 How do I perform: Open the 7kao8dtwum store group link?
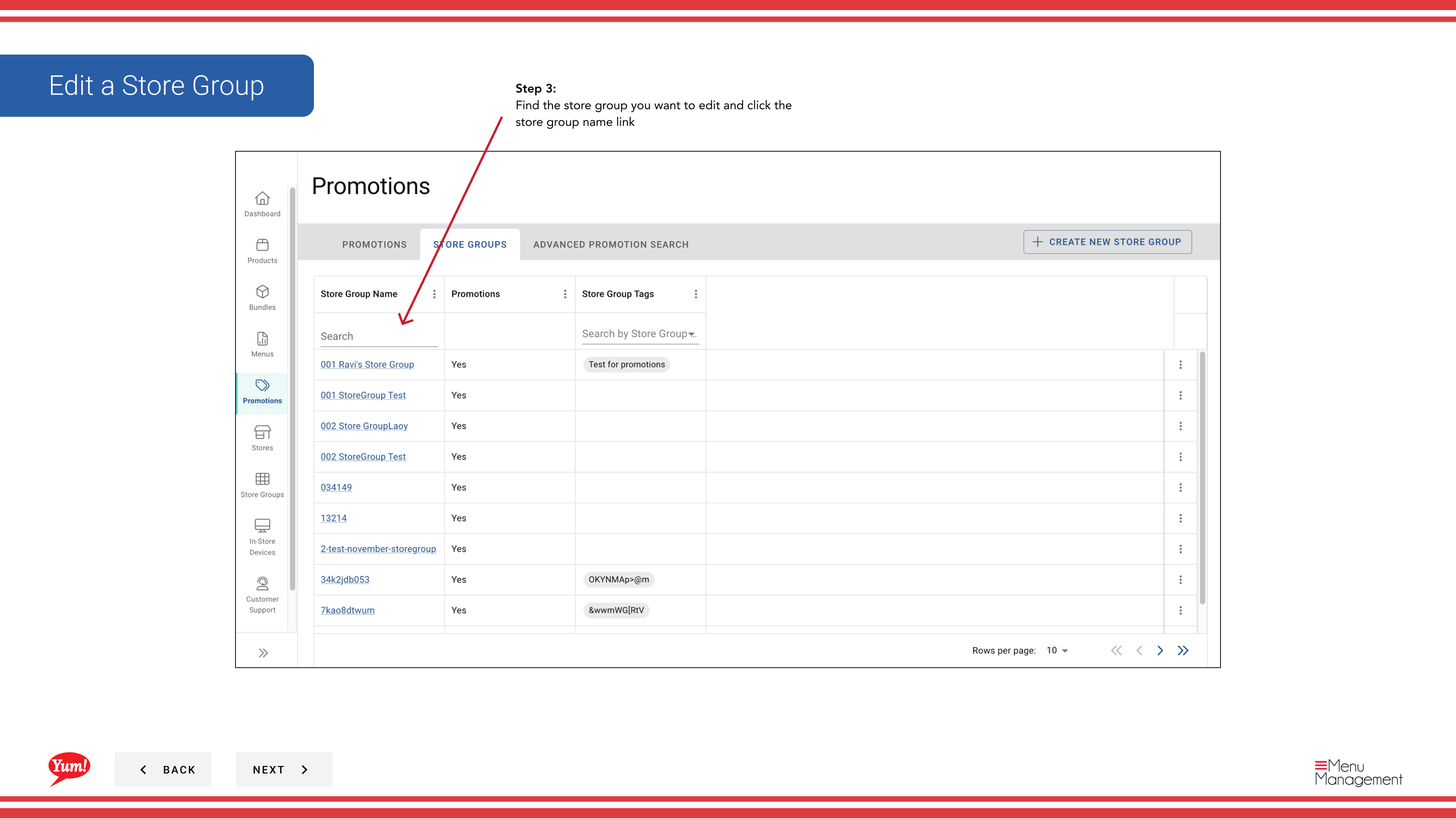pyautogui.click(x=348, y=610)
